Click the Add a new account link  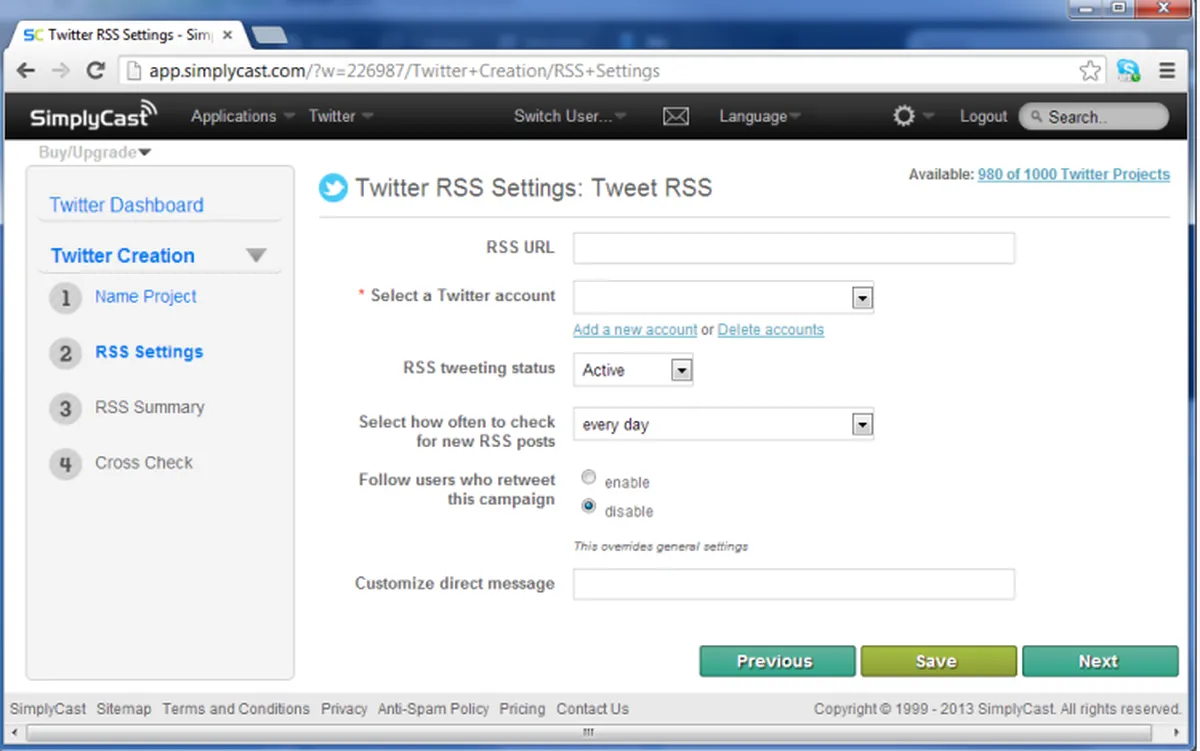point(635,330)
